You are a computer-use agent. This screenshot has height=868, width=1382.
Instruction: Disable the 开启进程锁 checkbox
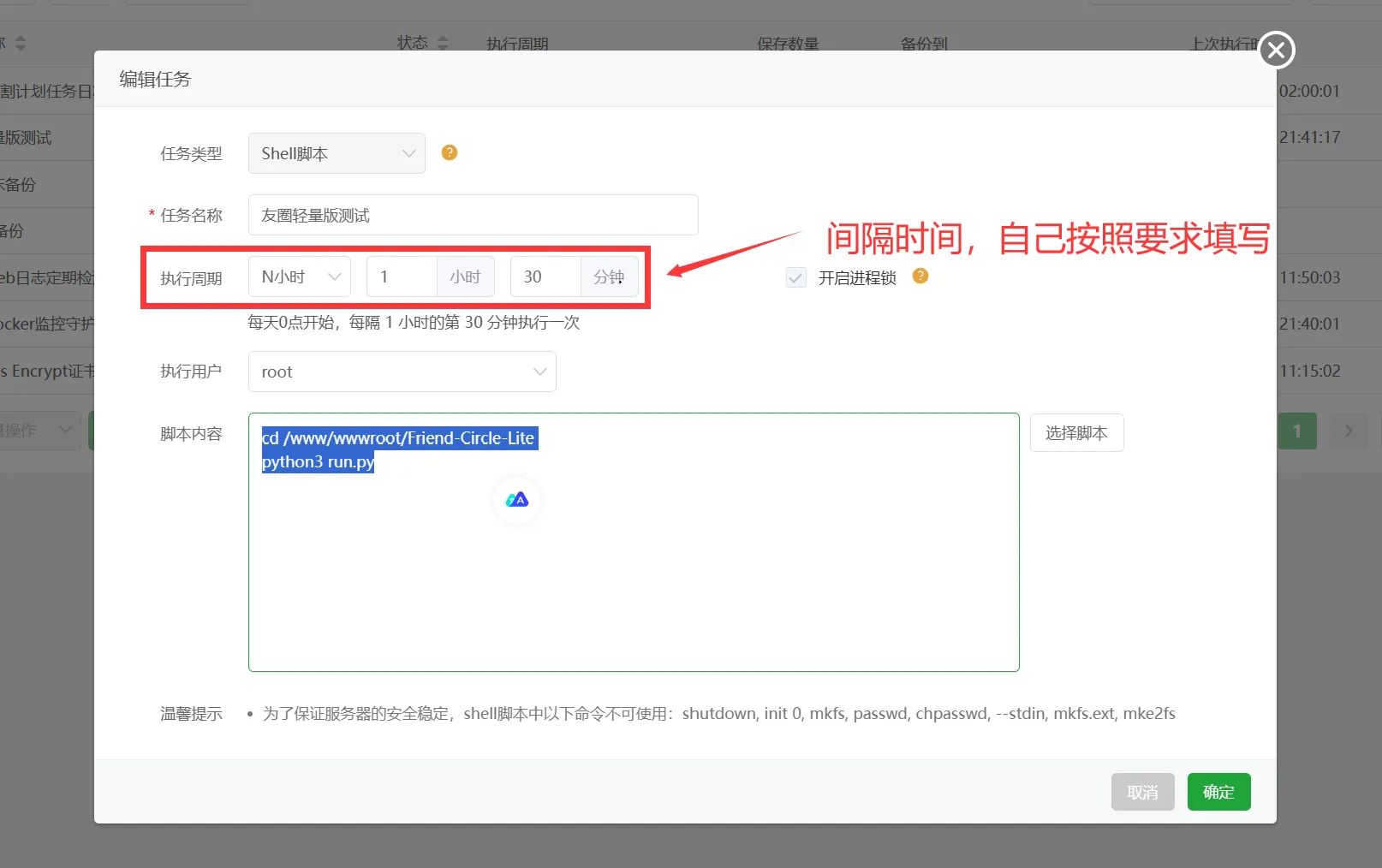(795, 277)
